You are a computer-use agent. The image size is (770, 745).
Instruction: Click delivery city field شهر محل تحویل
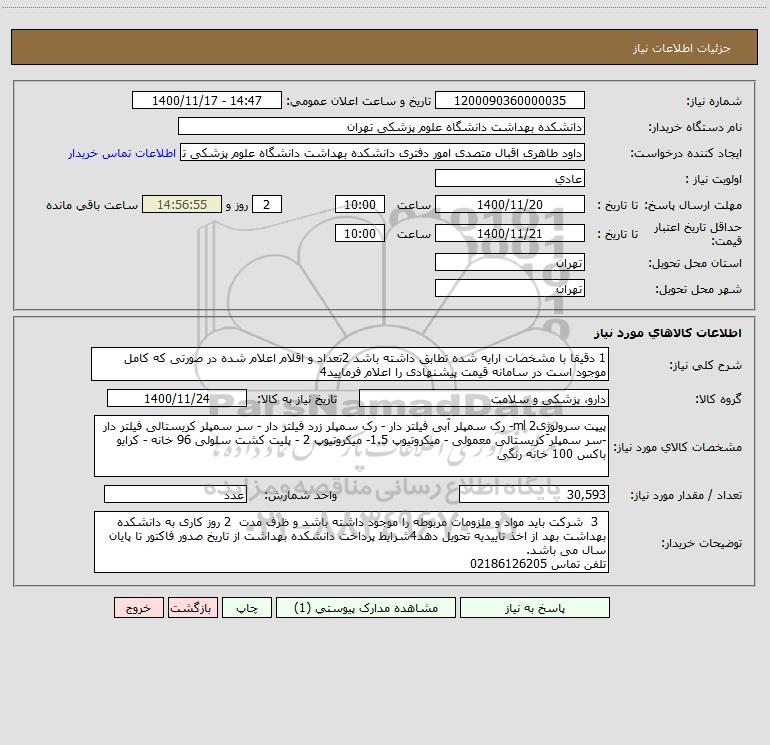[x=510, y=288]
